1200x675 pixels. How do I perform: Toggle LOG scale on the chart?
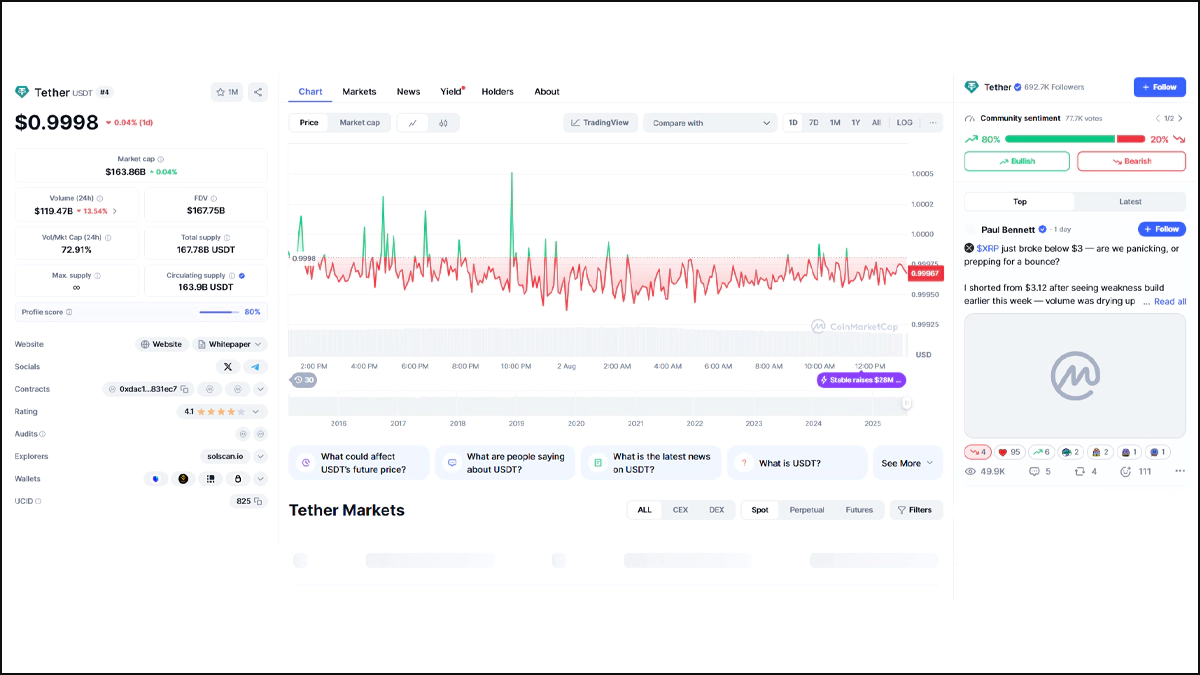tap(904, 123)
